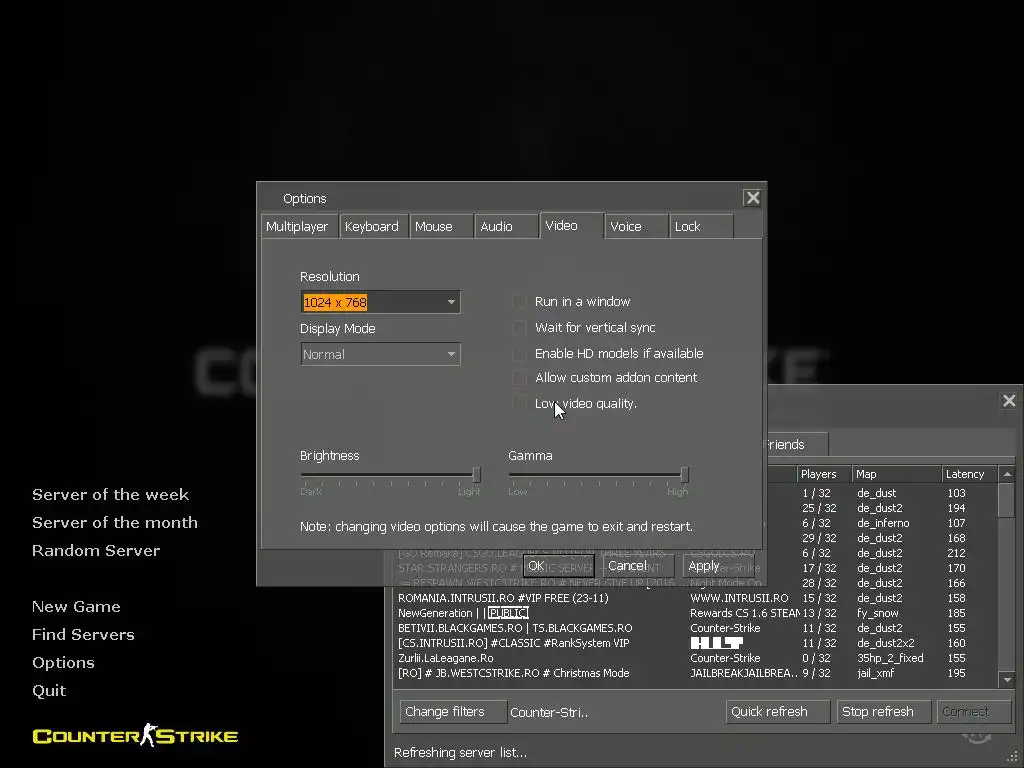Toggle Allow custom addon content
This screenshot has height=768, width=1024.
pos(520,377)
